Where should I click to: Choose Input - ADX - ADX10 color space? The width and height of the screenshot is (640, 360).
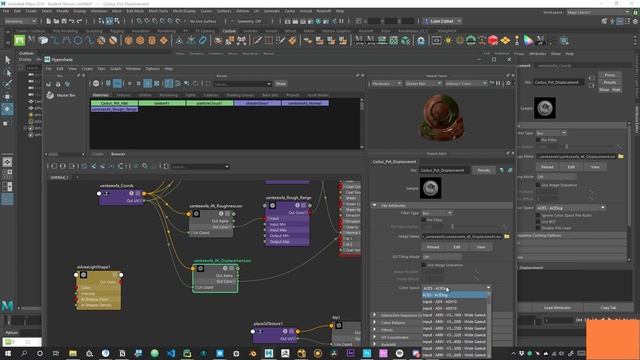click(455, 302)
